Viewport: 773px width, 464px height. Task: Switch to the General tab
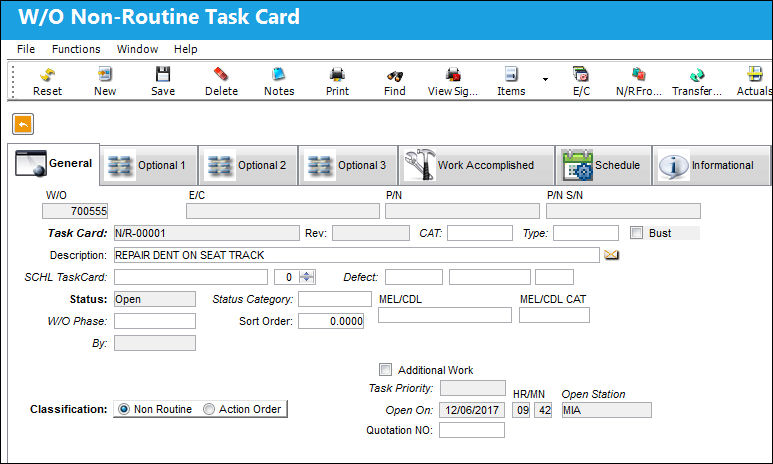(x=54, y=164)
